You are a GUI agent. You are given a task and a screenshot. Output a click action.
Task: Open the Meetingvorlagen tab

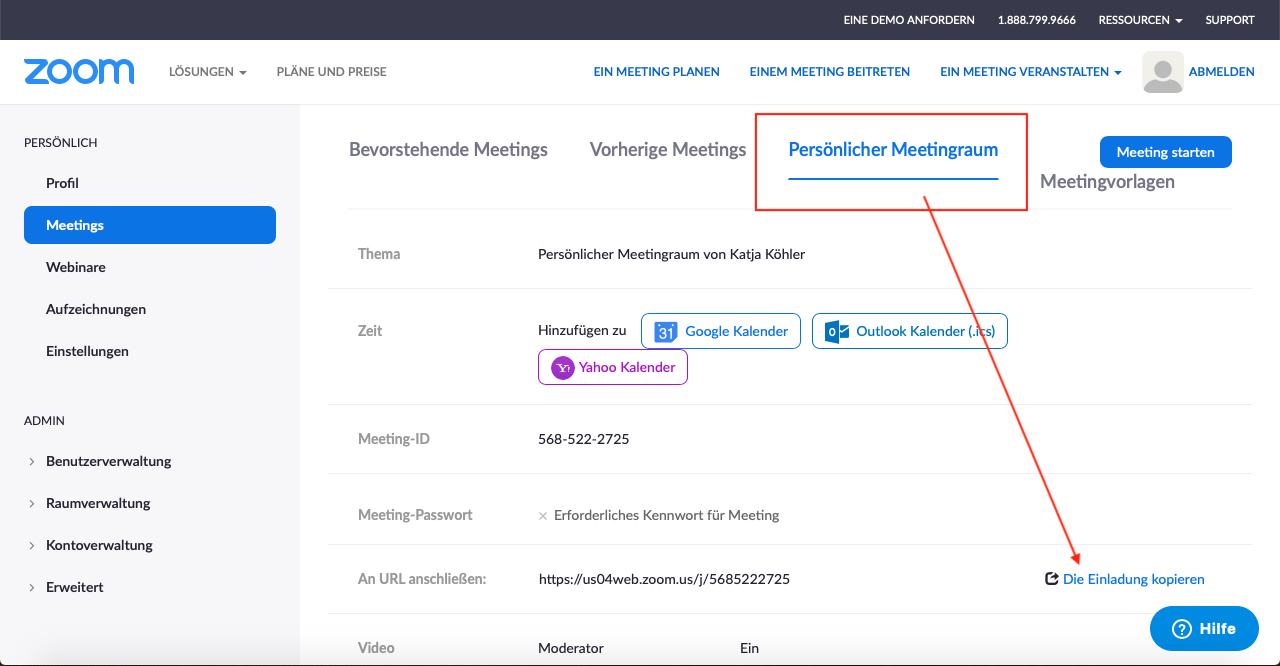point(1107,182)
